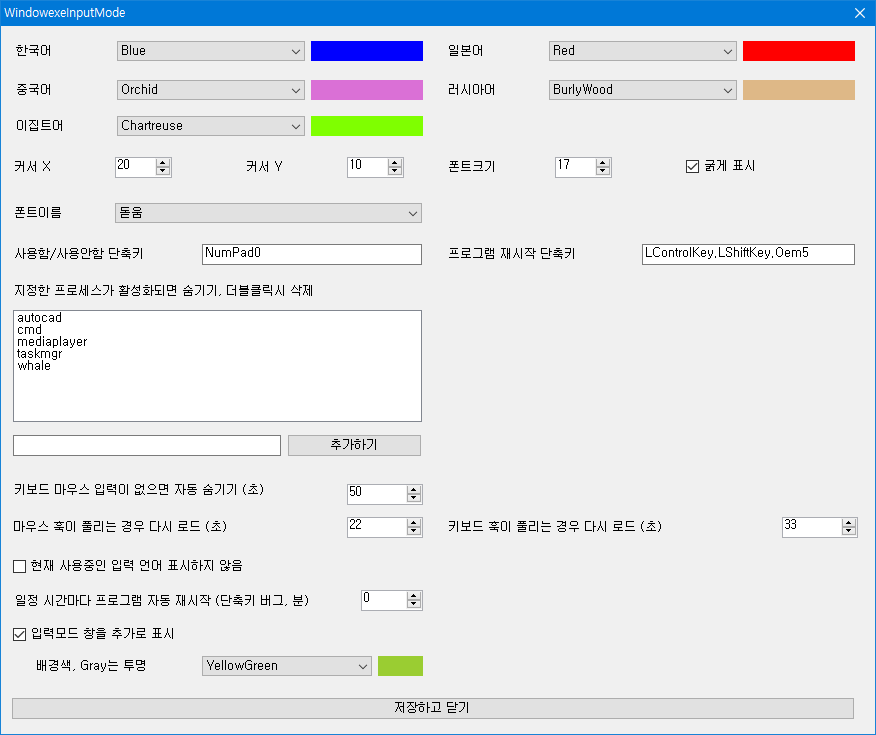Viewport: 876px width, 735px height.
Task: Open the 한국어 color dropdown showing Blue
Action: pos(211,51)
